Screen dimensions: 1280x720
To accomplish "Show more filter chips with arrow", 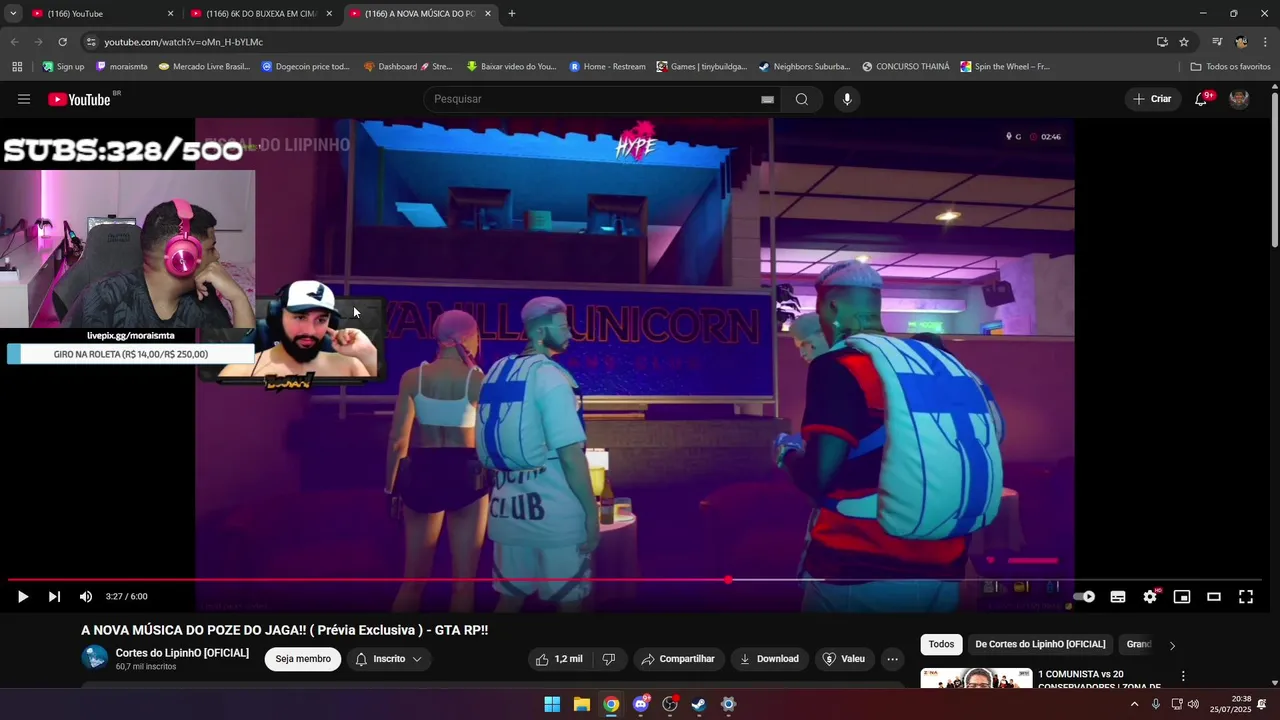I will (1172, 645).
